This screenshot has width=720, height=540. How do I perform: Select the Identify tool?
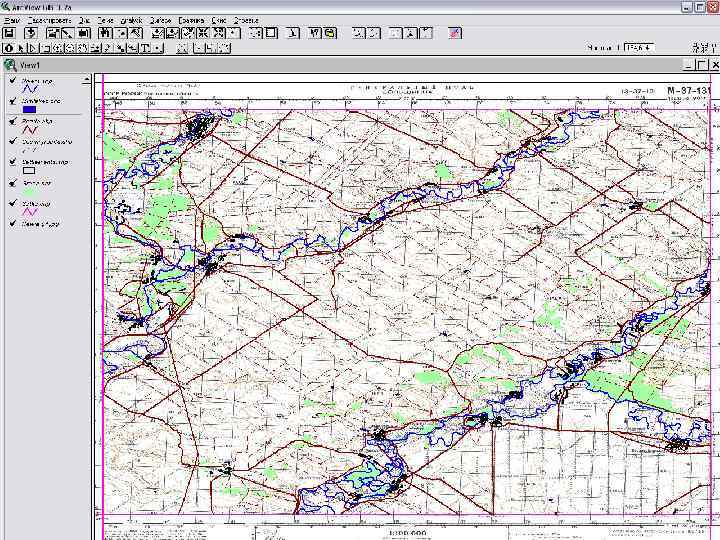[8, 48]
